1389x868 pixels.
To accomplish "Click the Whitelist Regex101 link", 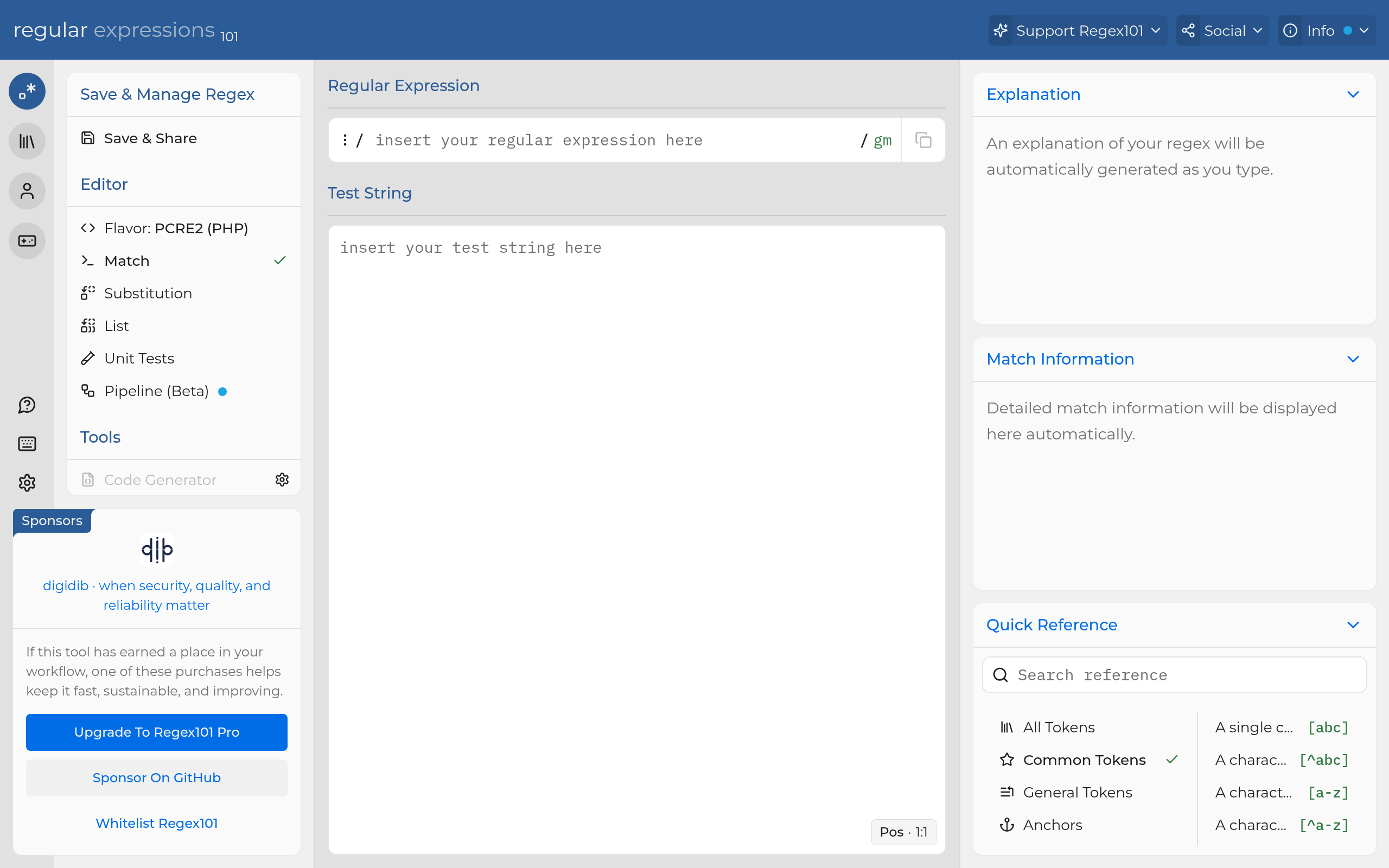I will [x=157, y=822].
